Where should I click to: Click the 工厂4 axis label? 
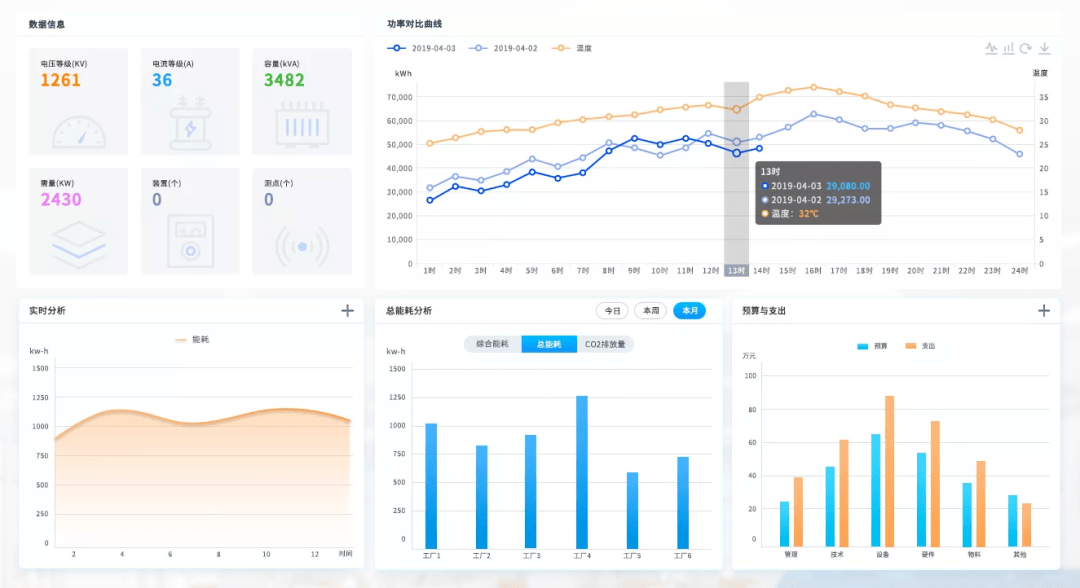[x=582, y=556]
